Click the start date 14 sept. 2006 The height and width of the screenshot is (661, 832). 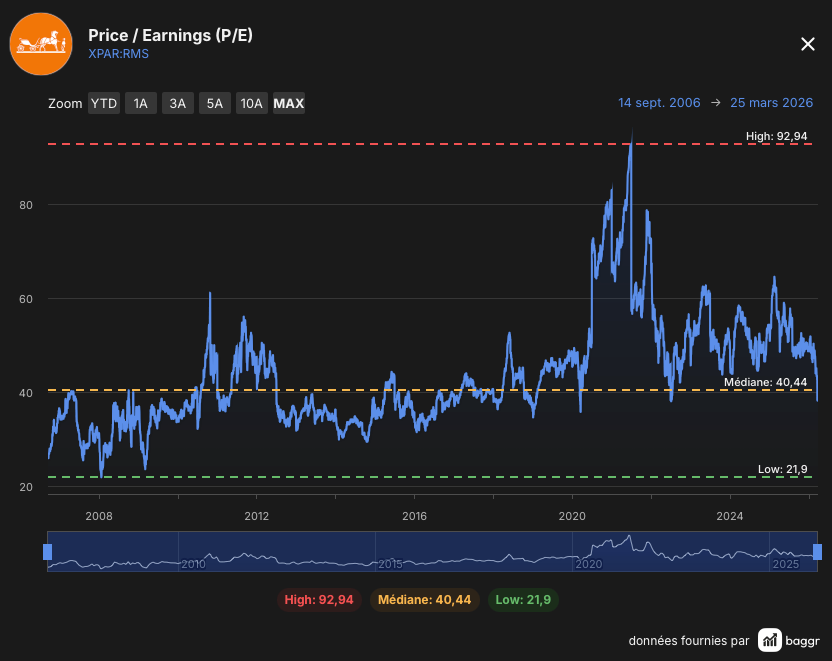659,102
